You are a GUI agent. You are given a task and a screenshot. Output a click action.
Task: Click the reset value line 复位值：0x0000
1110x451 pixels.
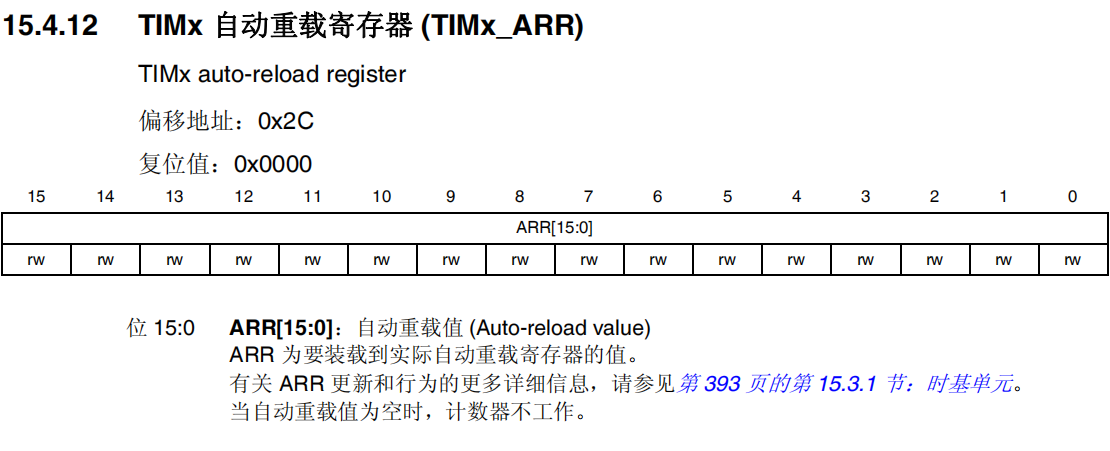pos(225,164)
